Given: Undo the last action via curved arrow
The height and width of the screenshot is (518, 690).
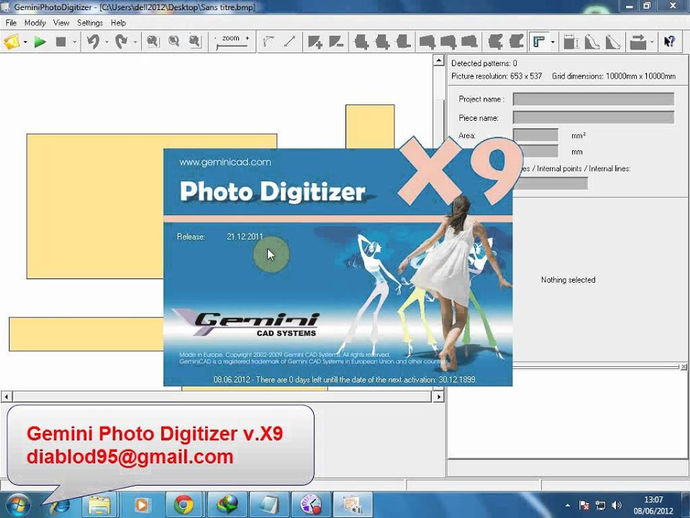Looking at the screenshot, I should 93,42.
